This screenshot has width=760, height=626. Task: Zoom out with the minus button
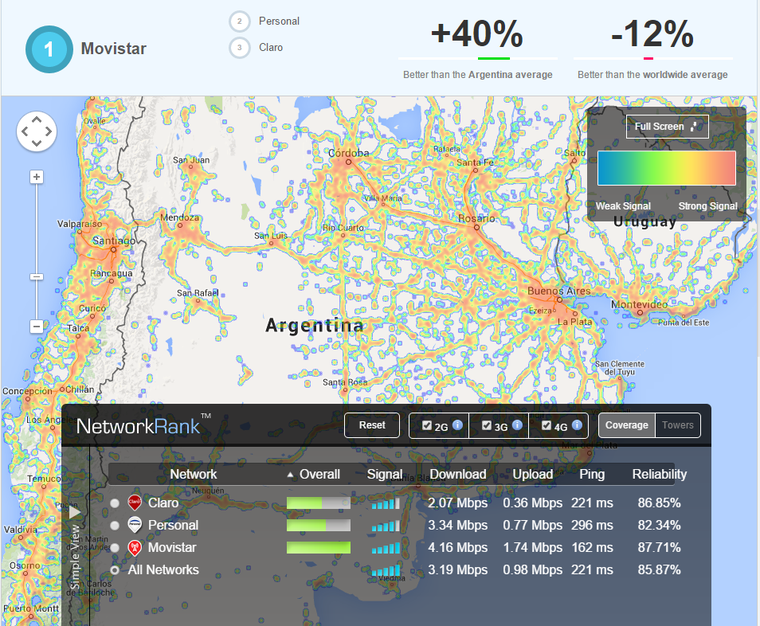point(36,327)
